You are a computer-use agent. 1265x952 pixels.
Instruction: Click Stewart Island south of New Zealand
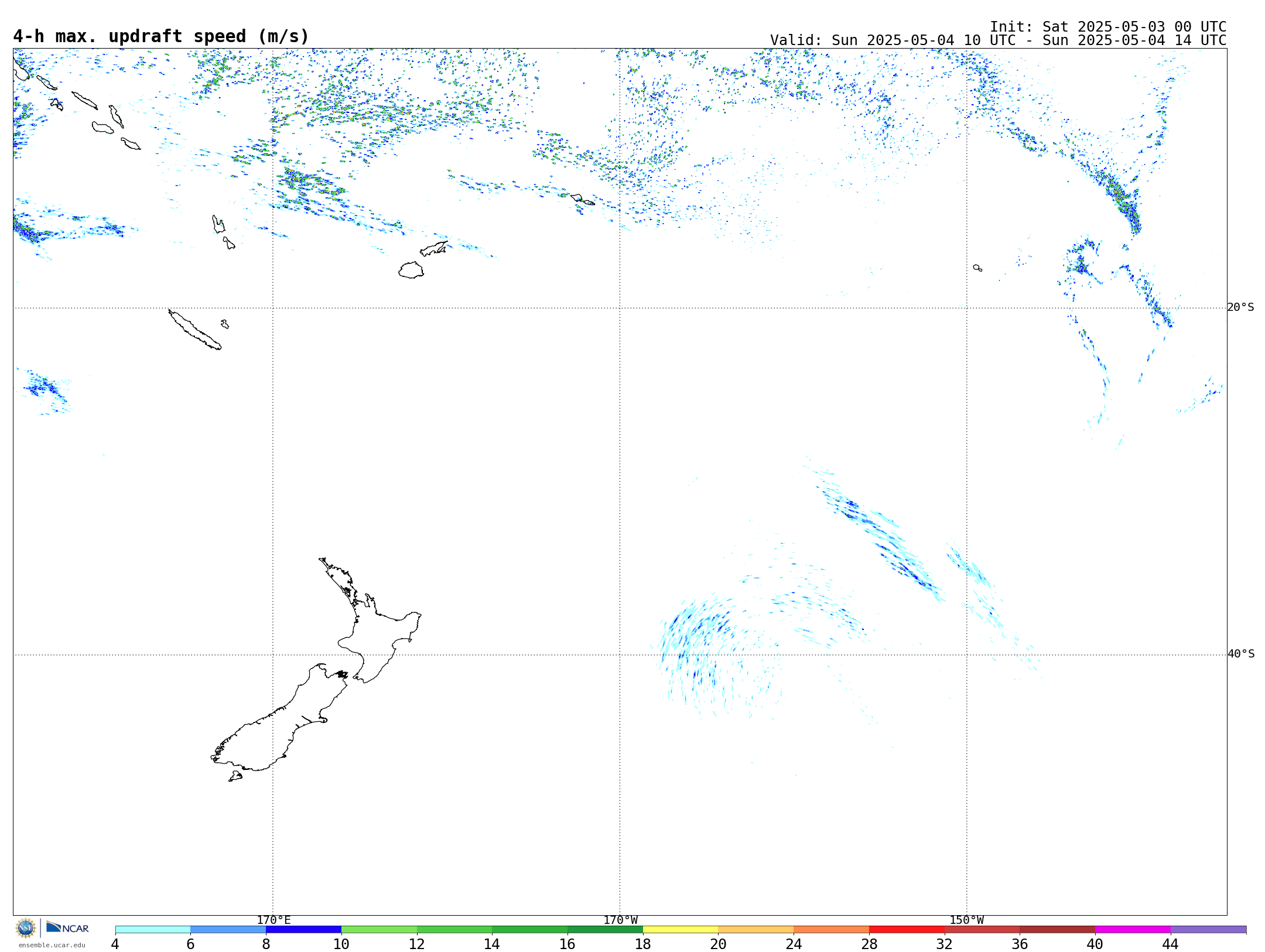235,776
